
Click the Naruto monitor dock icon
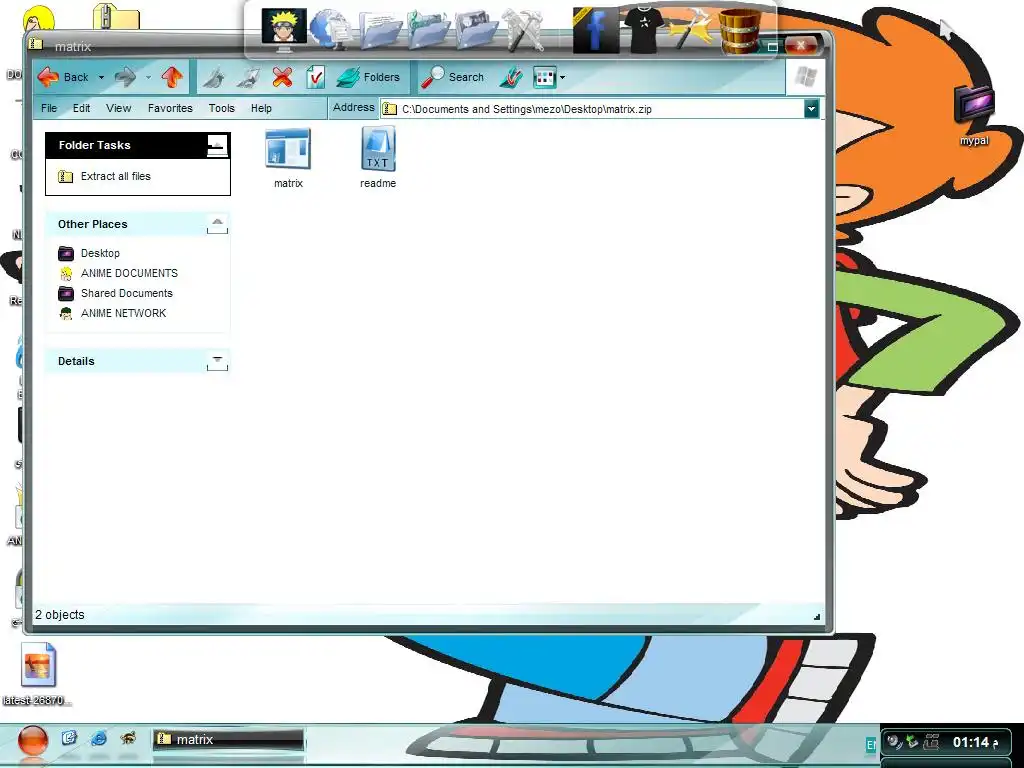click(x=284, y=29)
